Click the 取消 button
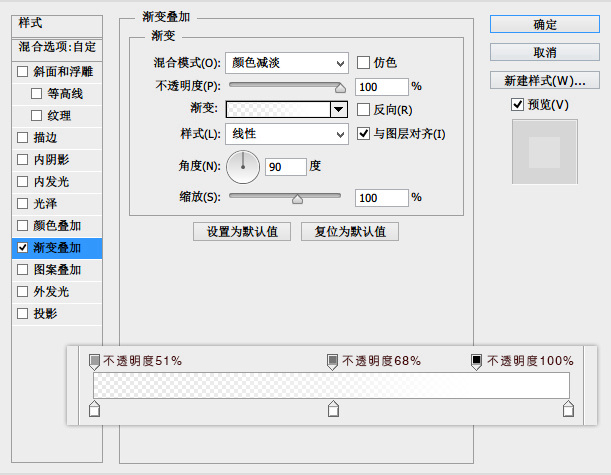This screenshot has width=611, height=475. point(545,52)
